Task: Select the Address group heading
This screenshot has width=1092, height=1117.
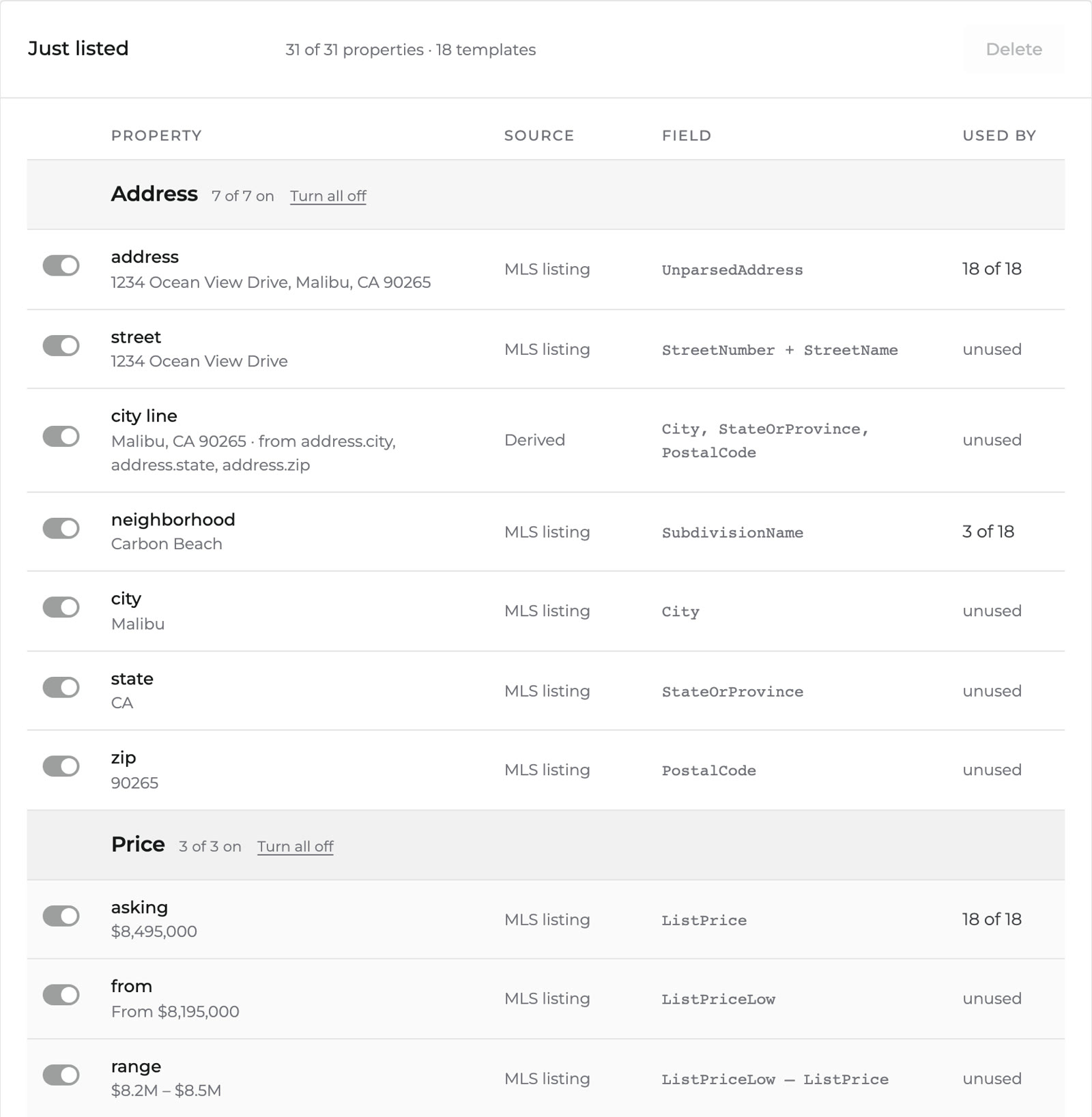Action: [154, 194]
